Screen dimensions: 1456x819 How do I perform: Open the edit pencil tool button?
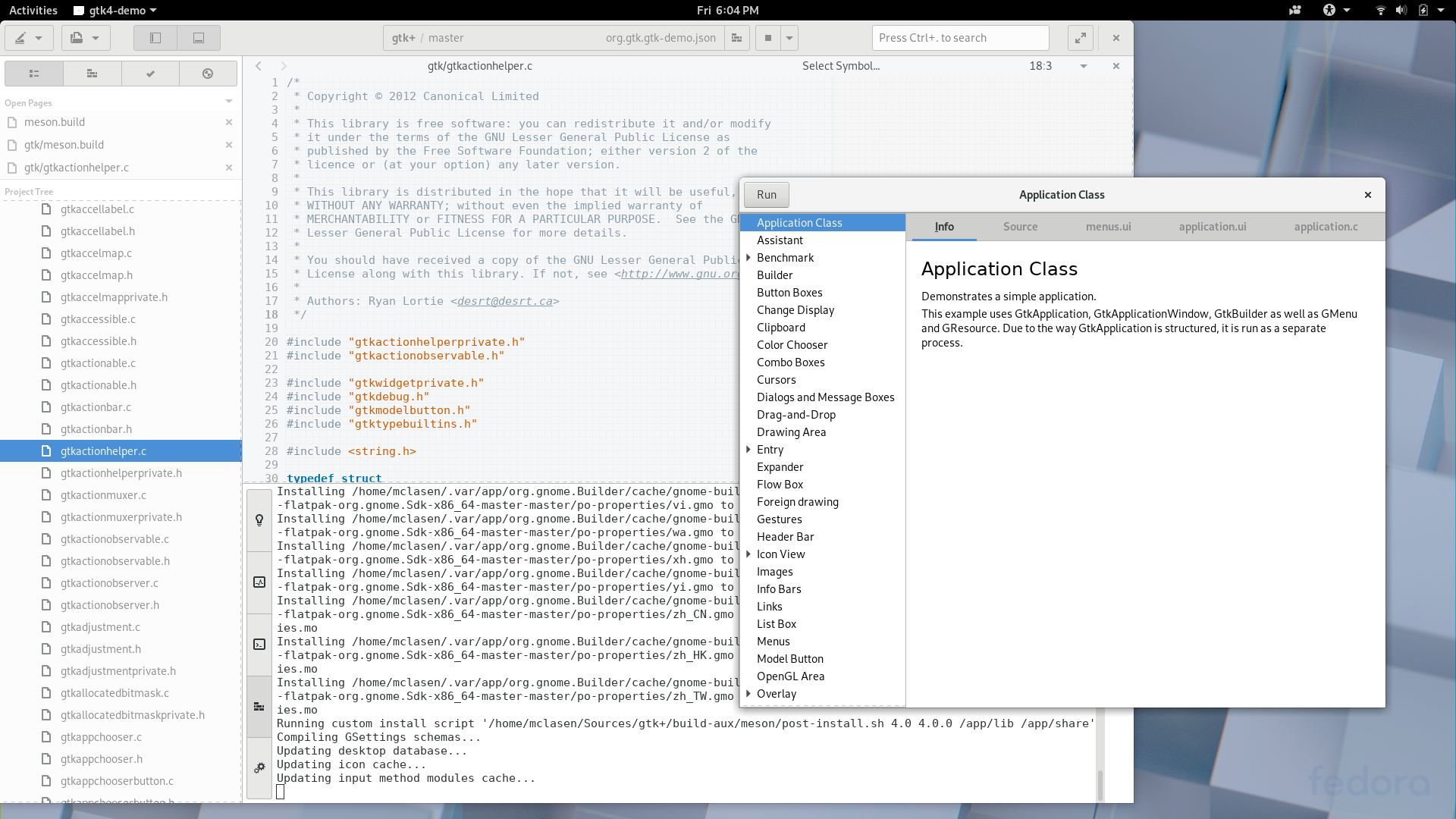click(29, 38)
